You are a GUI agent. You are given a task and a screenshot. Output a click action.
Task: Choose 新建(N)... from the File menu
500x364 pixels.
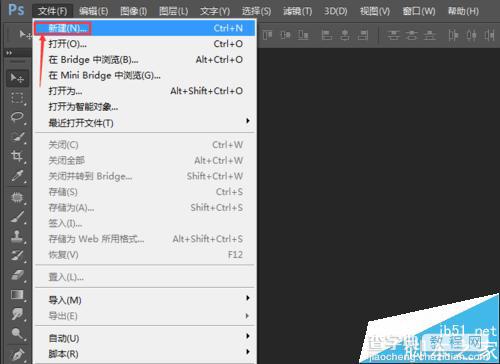[145, 28]
